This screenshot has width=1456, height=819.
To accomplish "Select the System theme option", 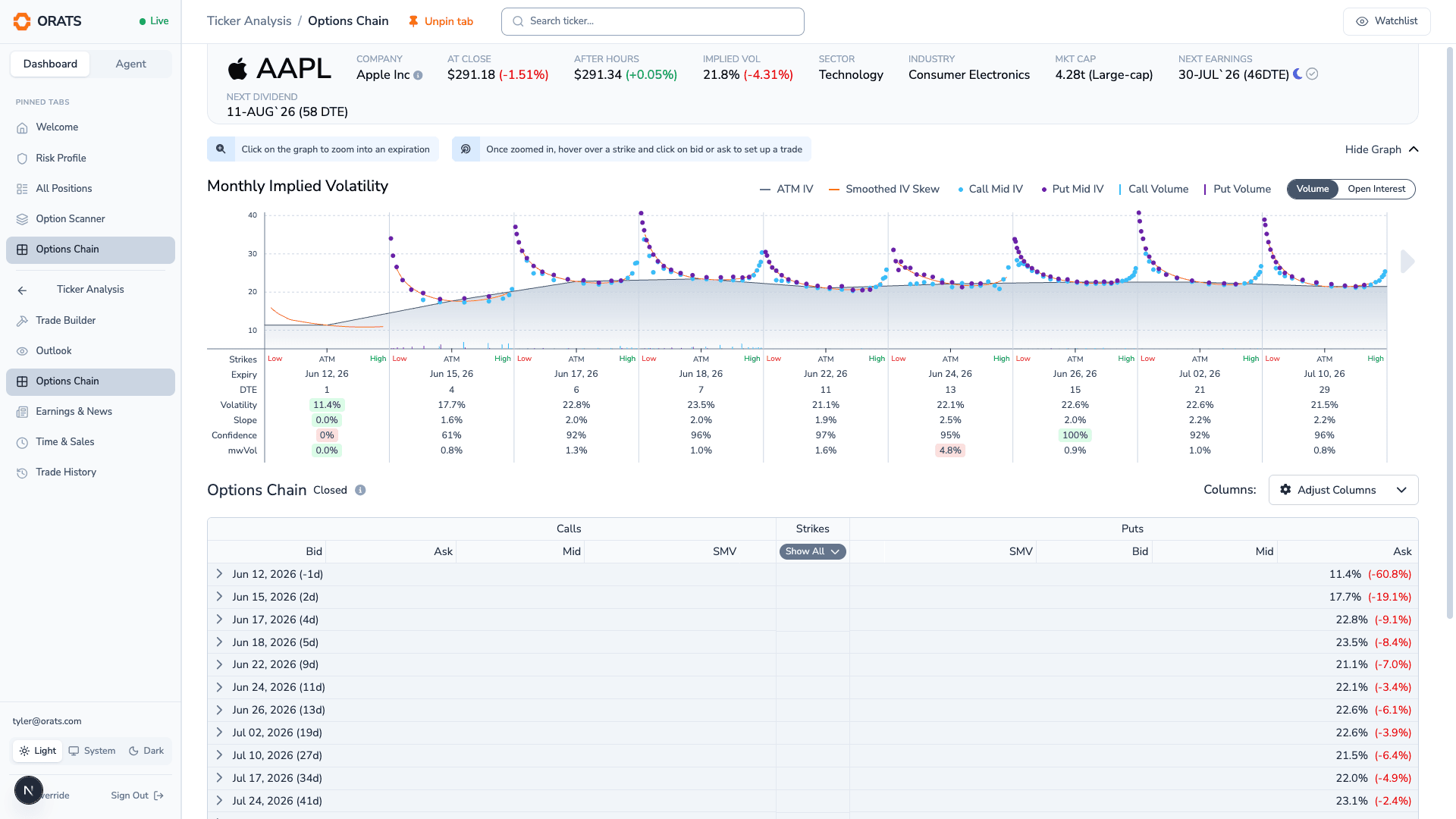I will tap(92, 751).
